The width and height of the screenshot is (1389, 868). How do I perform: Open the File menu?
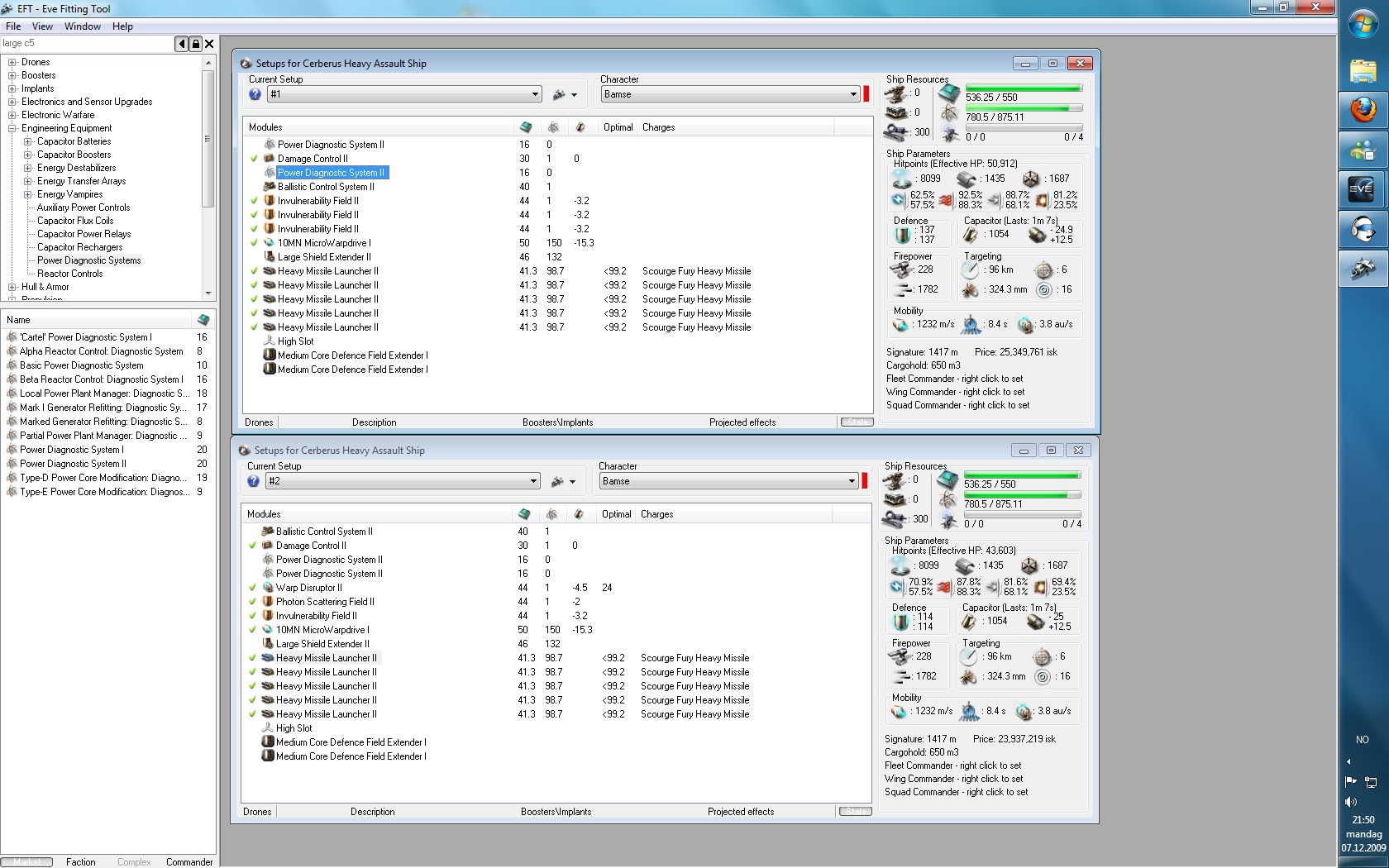click(13, 26)
